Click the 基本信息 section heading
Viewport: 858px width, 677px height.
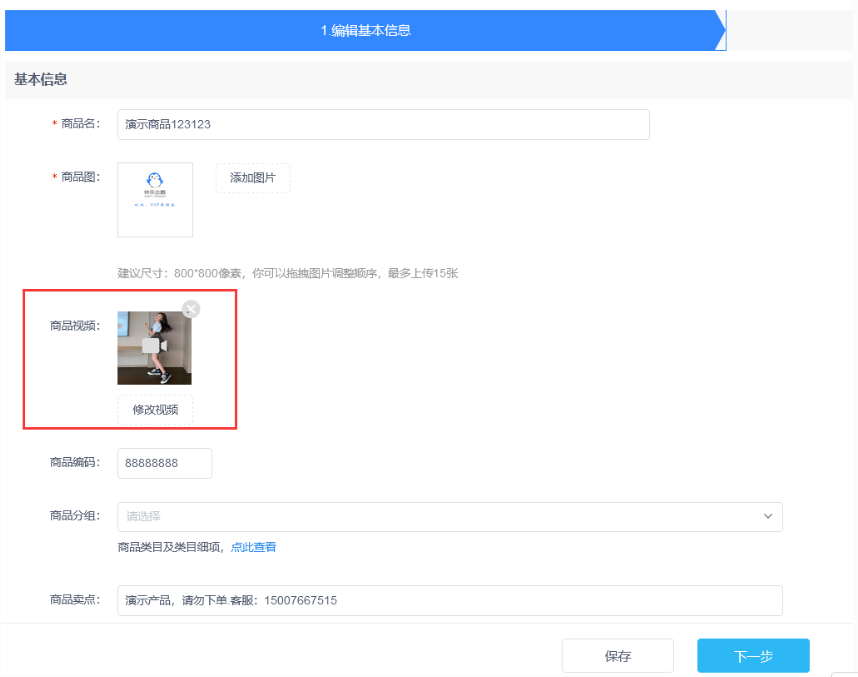point(40,79)
